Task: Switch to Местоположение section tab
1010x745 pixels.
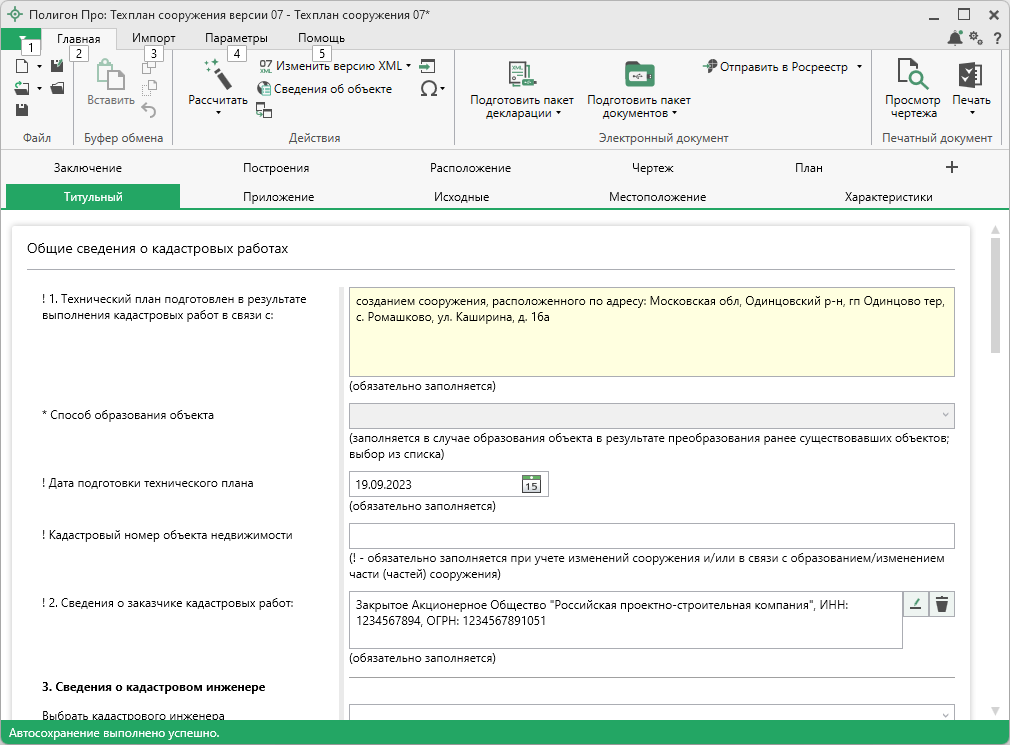Action: (x=657, y=197)
